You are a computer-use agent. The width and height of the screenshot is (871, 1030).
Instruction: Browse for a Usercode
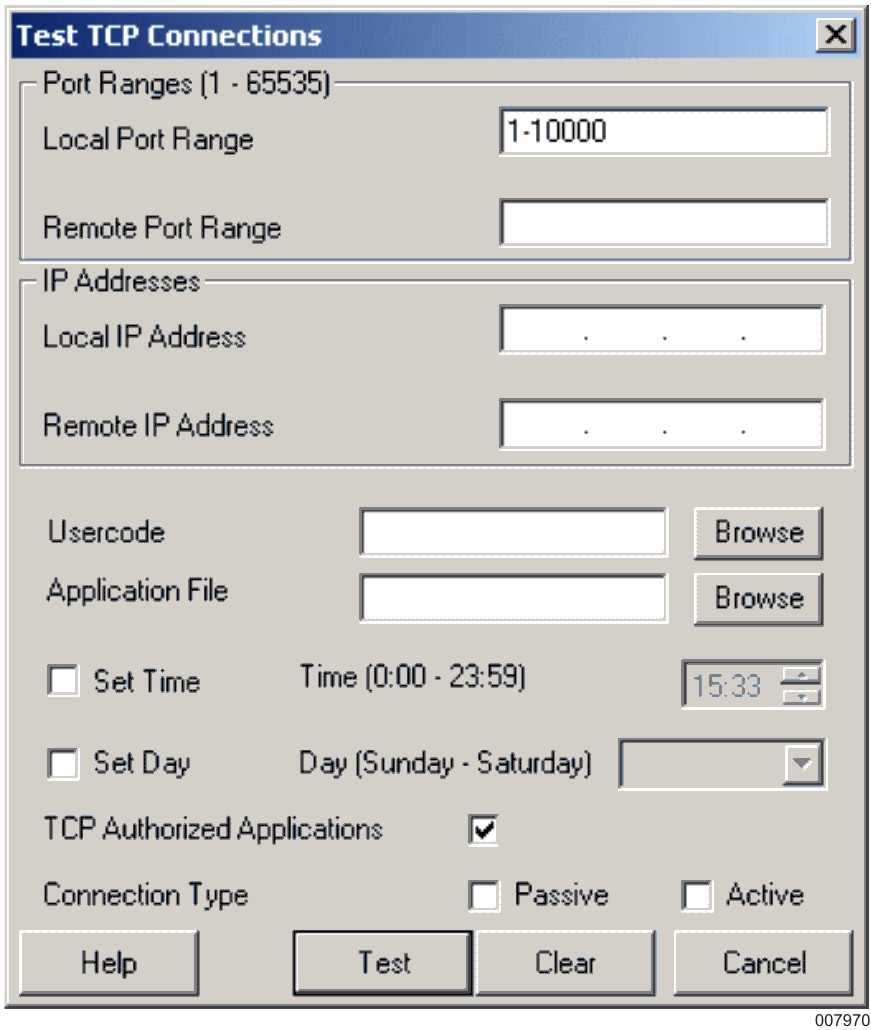[x=758, y=533]
